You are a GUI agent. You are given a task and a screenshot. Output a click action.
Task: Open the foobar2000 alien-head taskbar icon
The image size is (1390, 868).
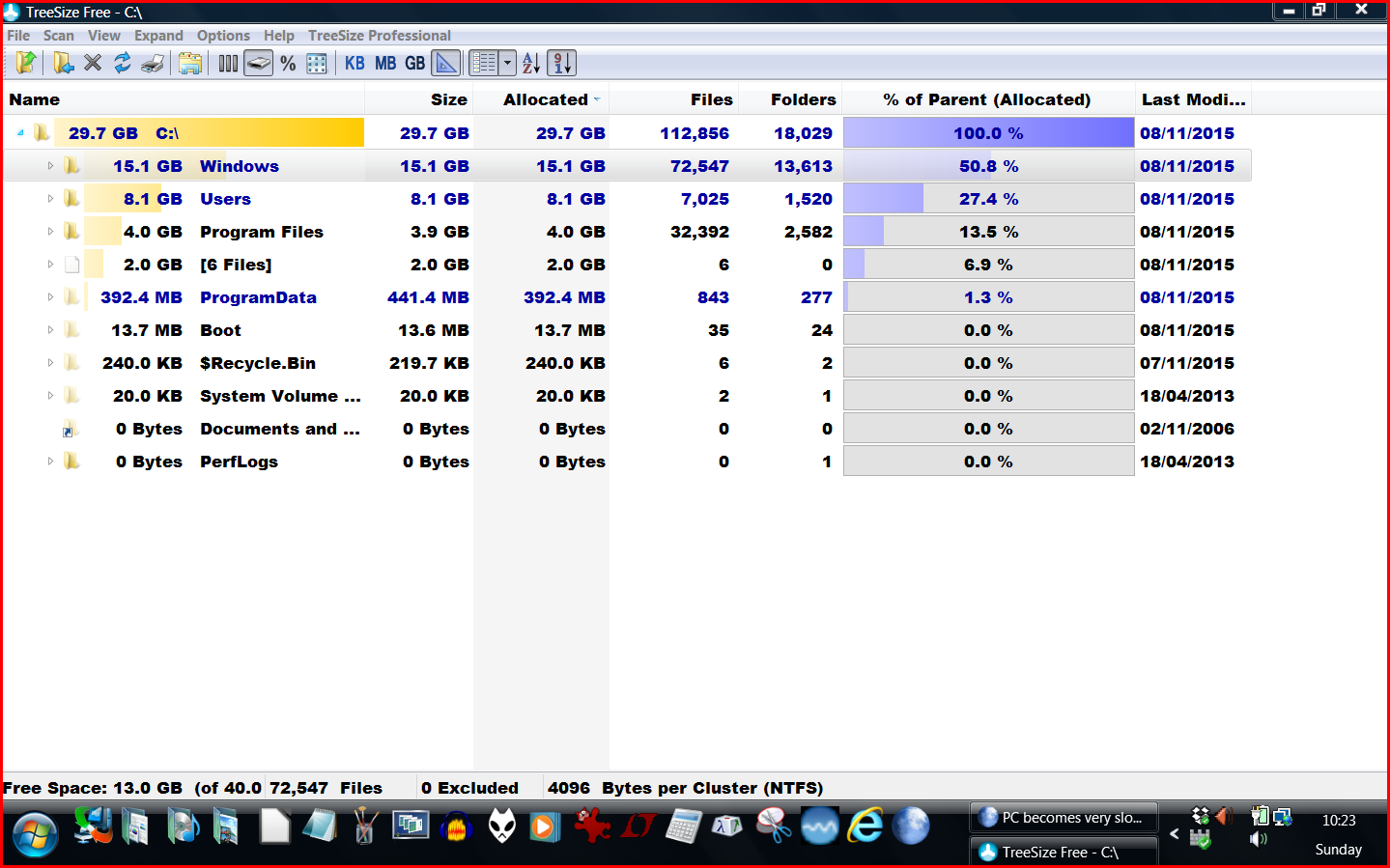point(502,827)
